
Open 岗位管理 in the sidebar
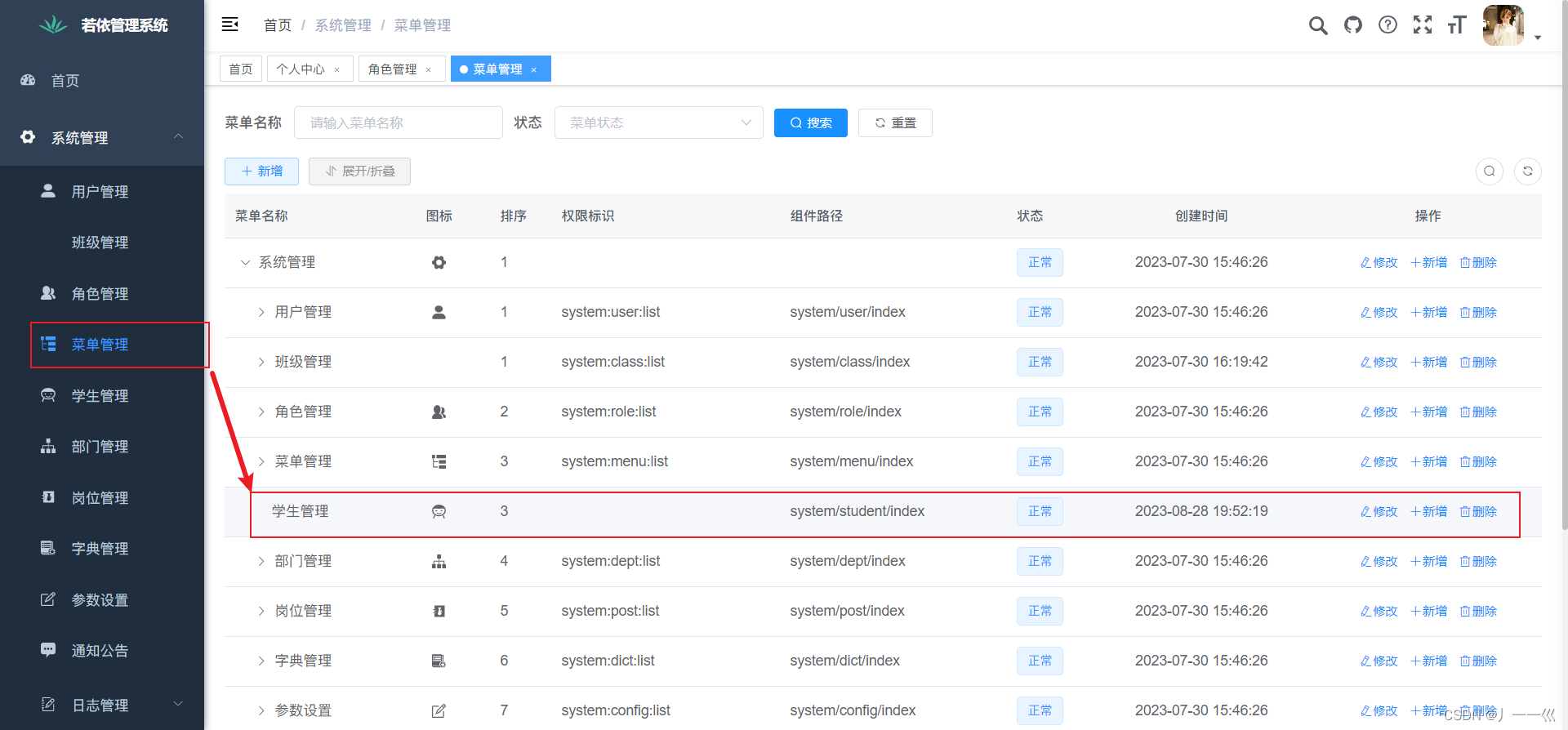[102, 498]
